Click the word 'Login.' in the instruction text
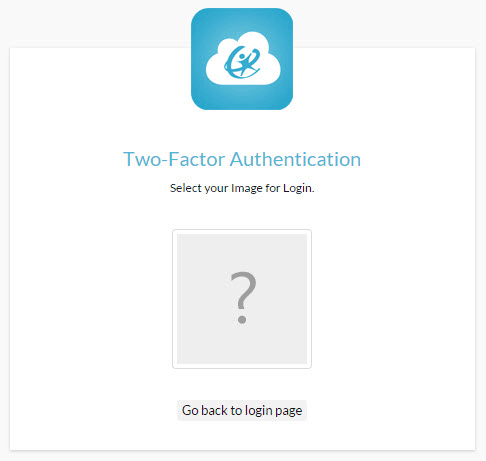486x461 pixels. 299,188
